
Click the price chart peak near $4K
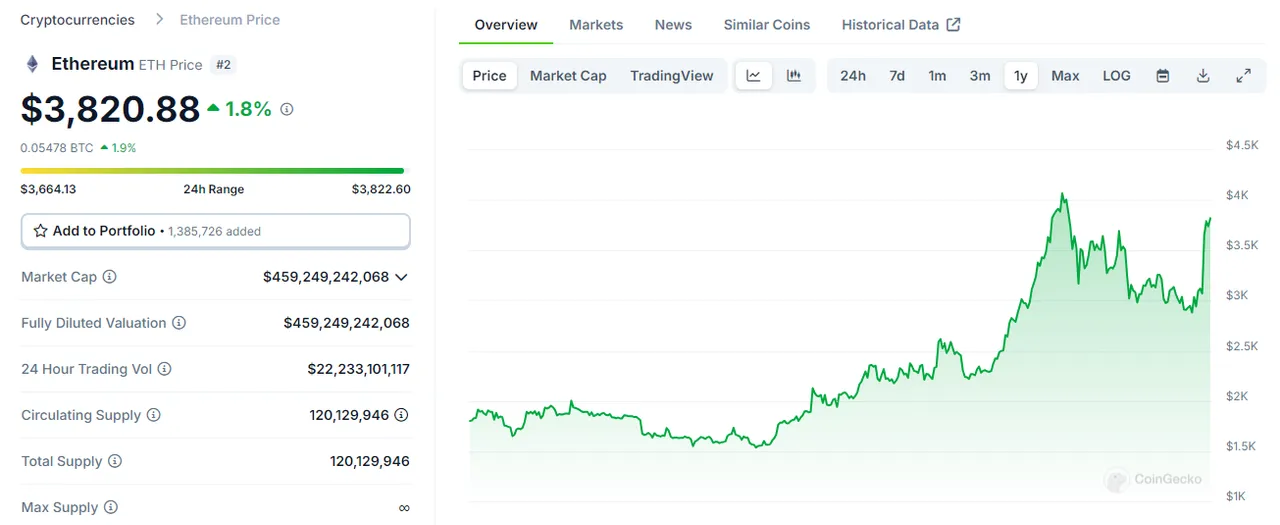1062,196
